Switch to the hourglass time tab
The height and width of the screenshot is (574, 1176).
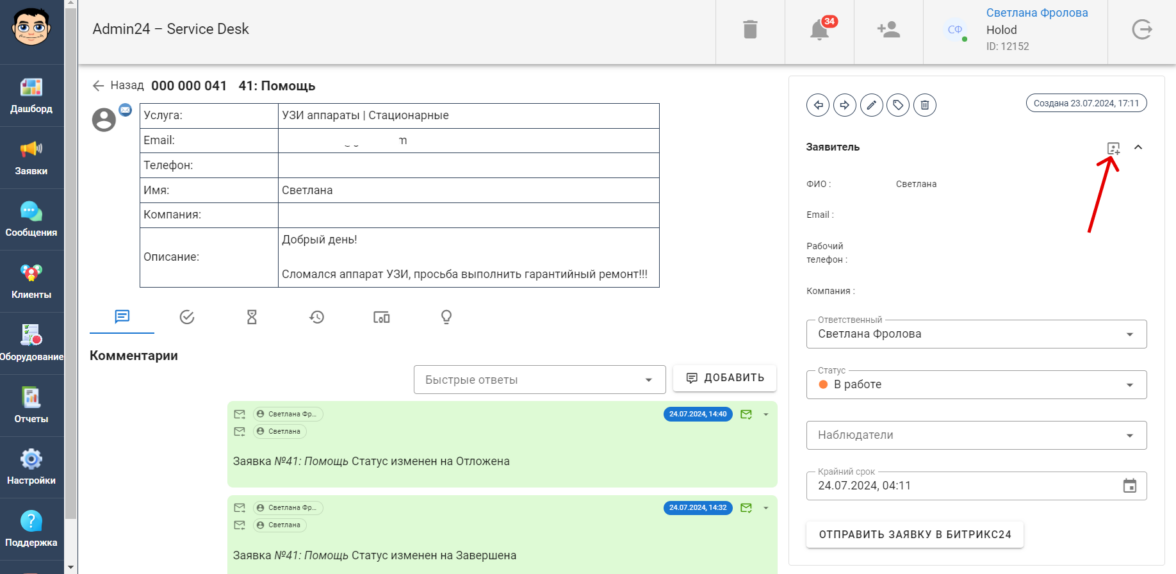(252, 317)
